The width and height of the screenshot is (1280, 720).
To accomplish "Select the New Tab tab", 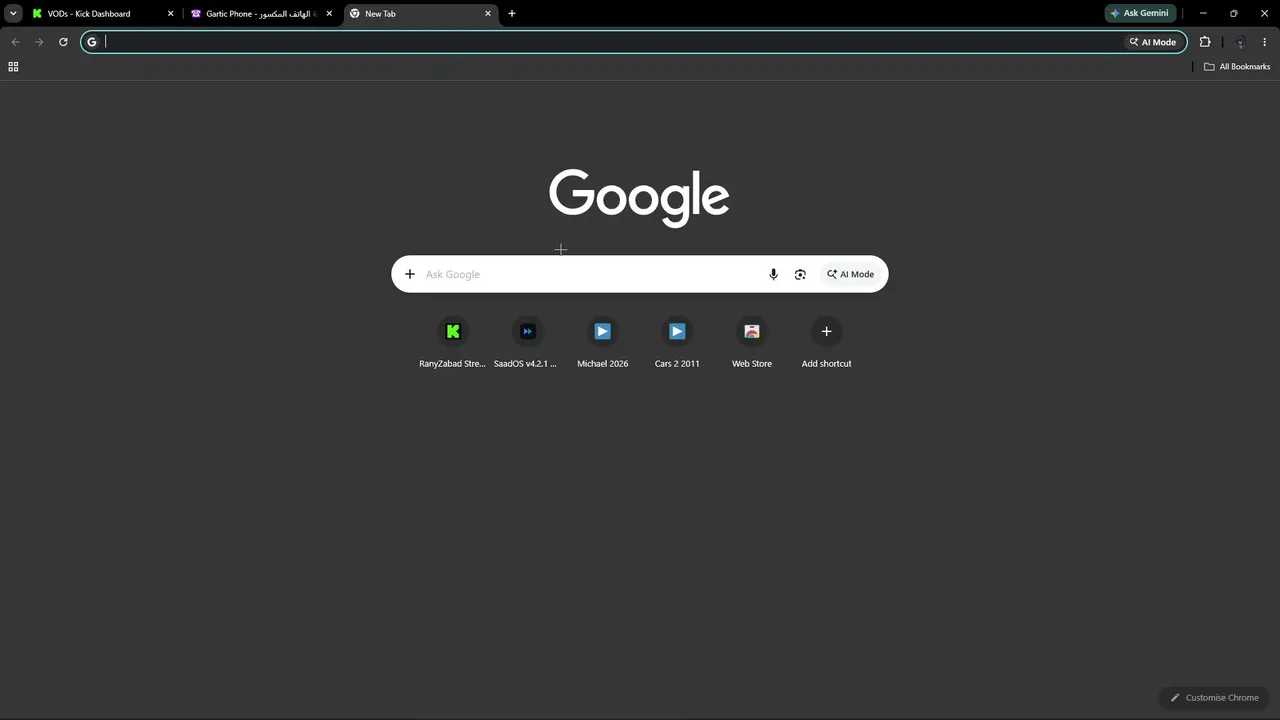I will 420,14.
